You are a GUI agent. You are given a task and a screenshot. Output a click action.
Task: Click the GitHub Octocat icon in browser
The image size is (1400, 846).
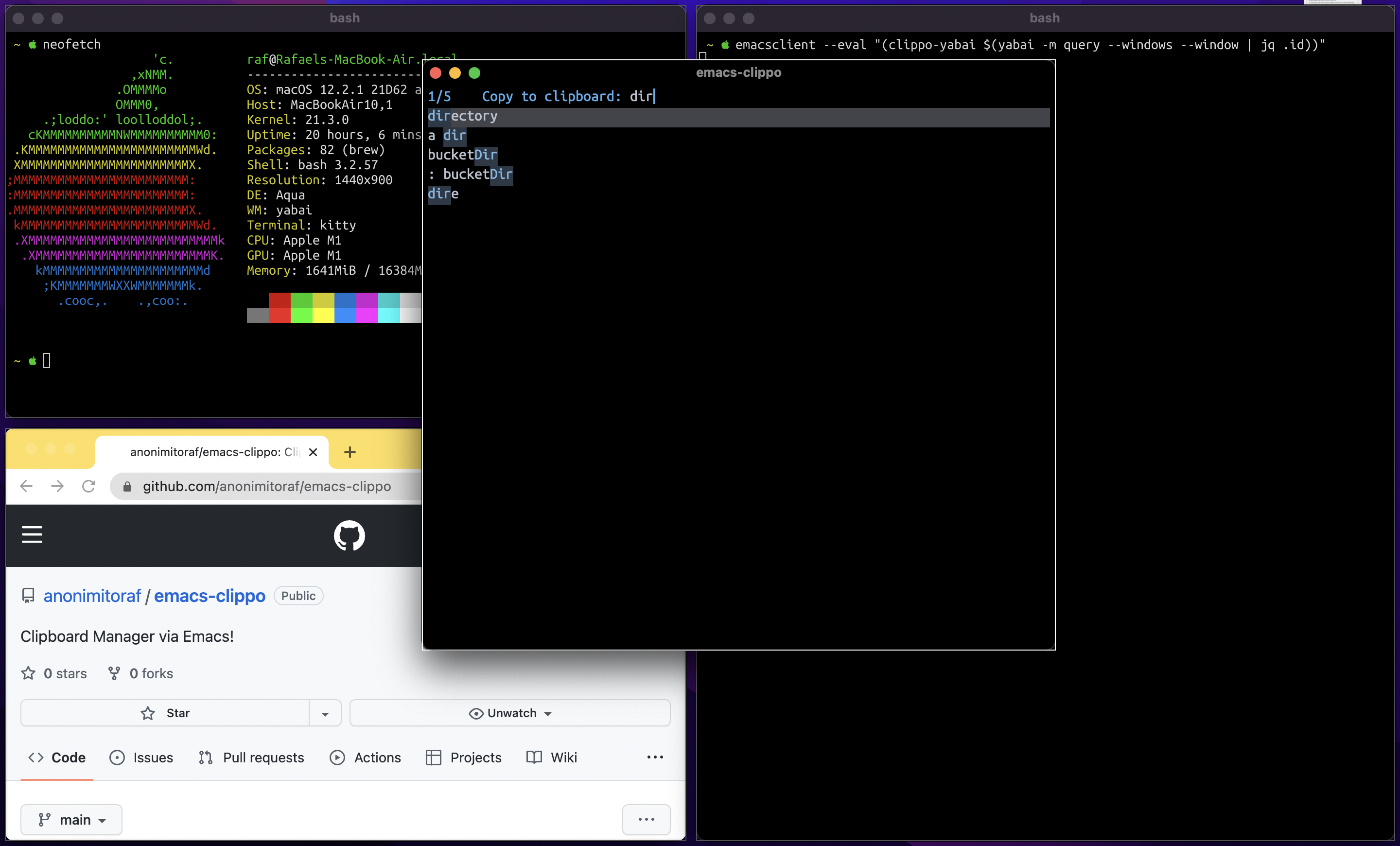(349, 535)
